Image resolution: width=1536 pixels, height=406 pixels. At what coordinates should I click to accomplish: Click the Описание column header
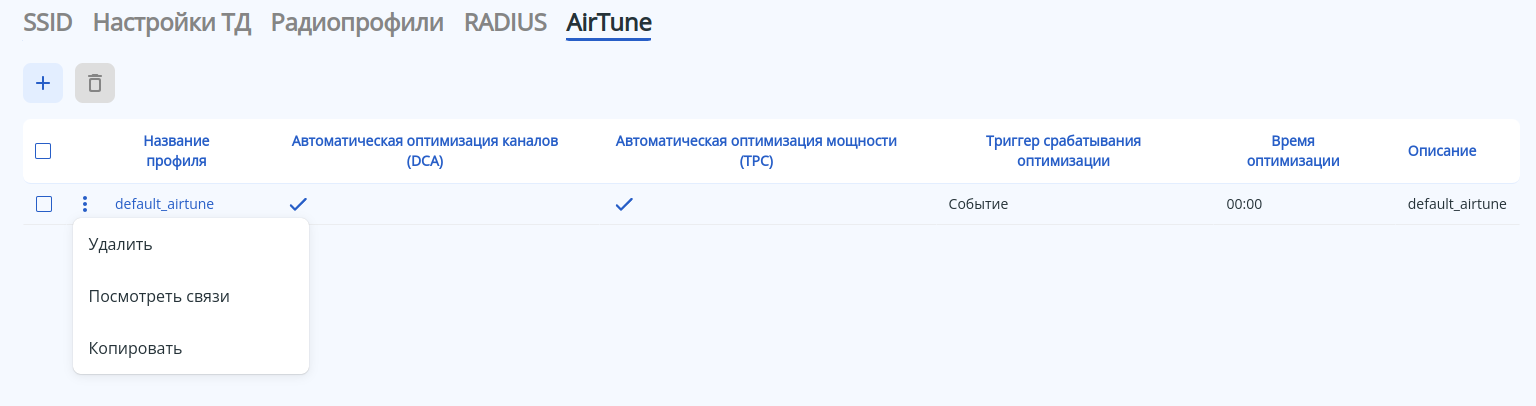pyautogui.click(x=1441, y=151)
